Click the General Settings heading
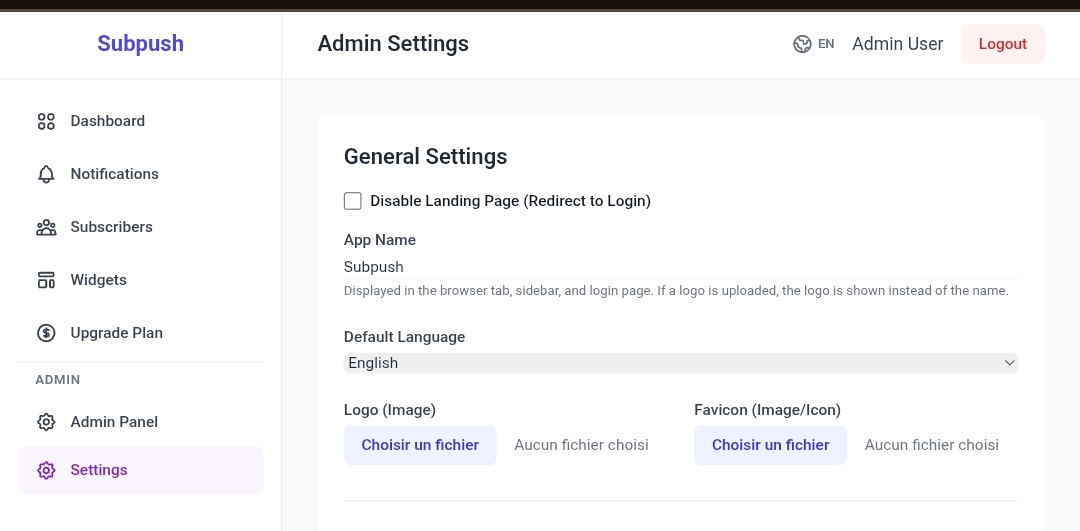Viewport: 1080px width, 531px height. pos(426,156)
